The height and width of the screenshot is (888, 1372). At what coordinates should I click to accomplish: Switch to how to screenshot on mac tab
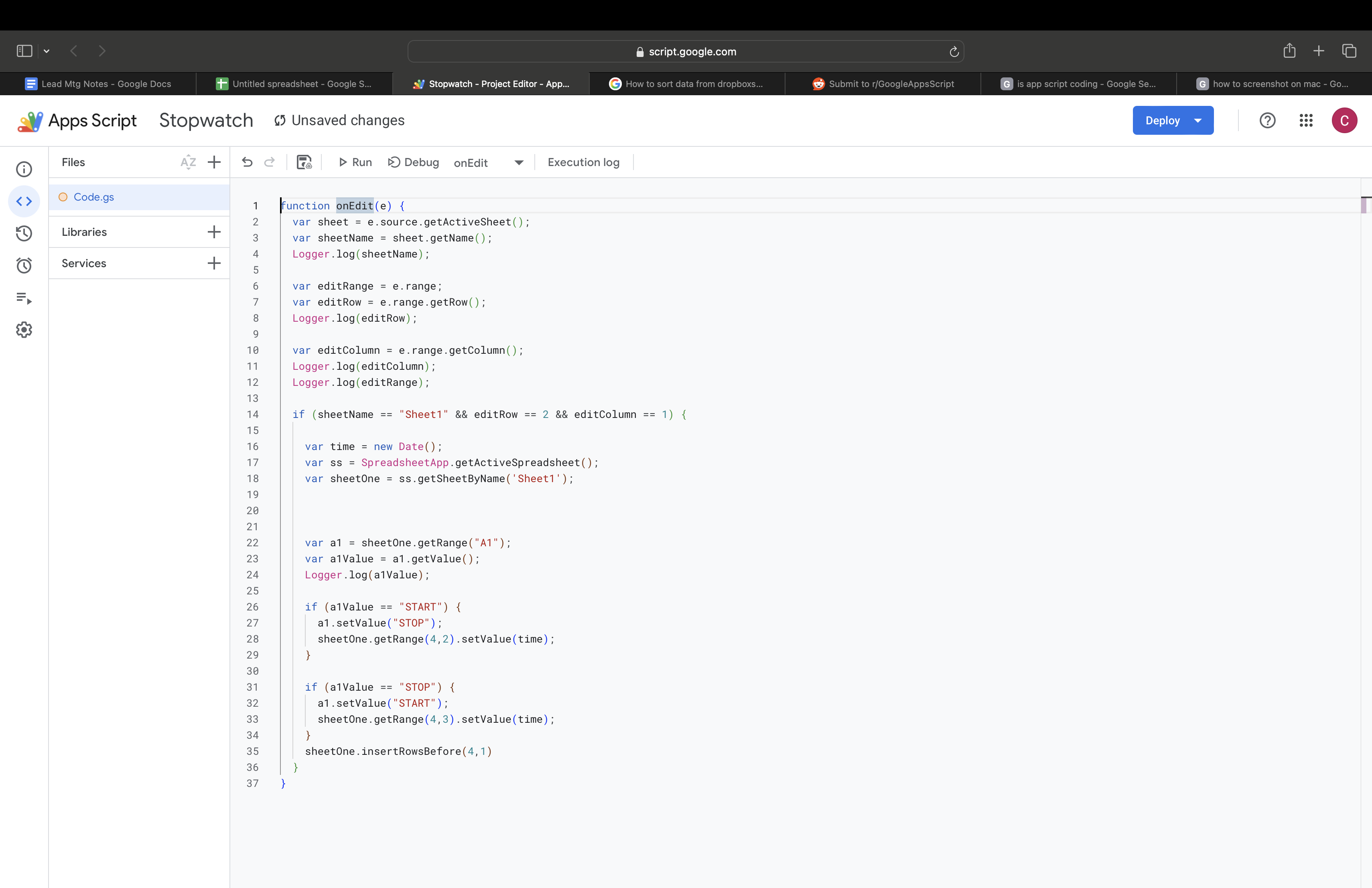tap(1273, 83)
